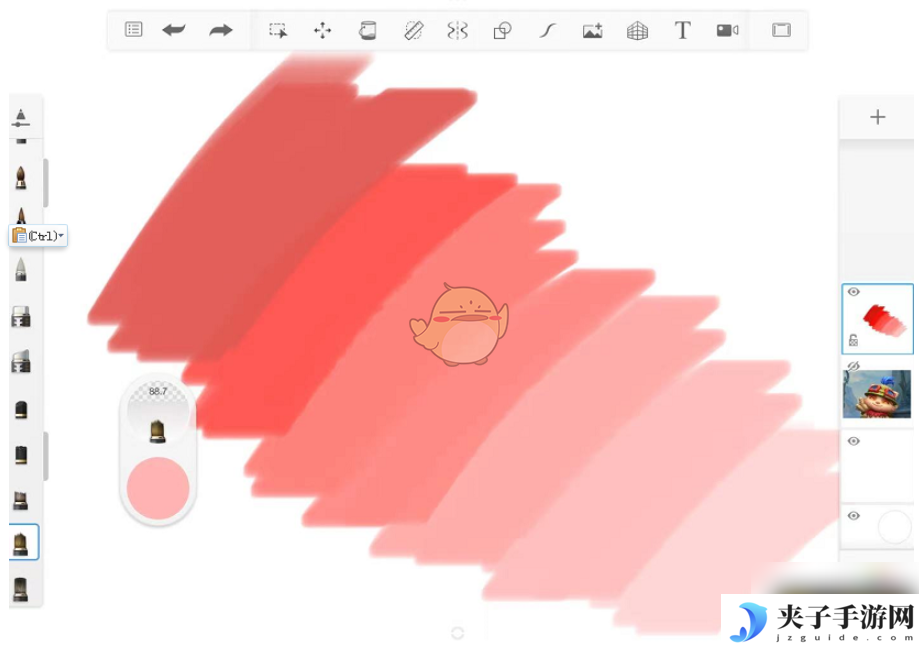The height and width of the screenshot is (650, 919).
Task: Click the brush palette lower scrollbar
Action: click(x=46, y=456)
